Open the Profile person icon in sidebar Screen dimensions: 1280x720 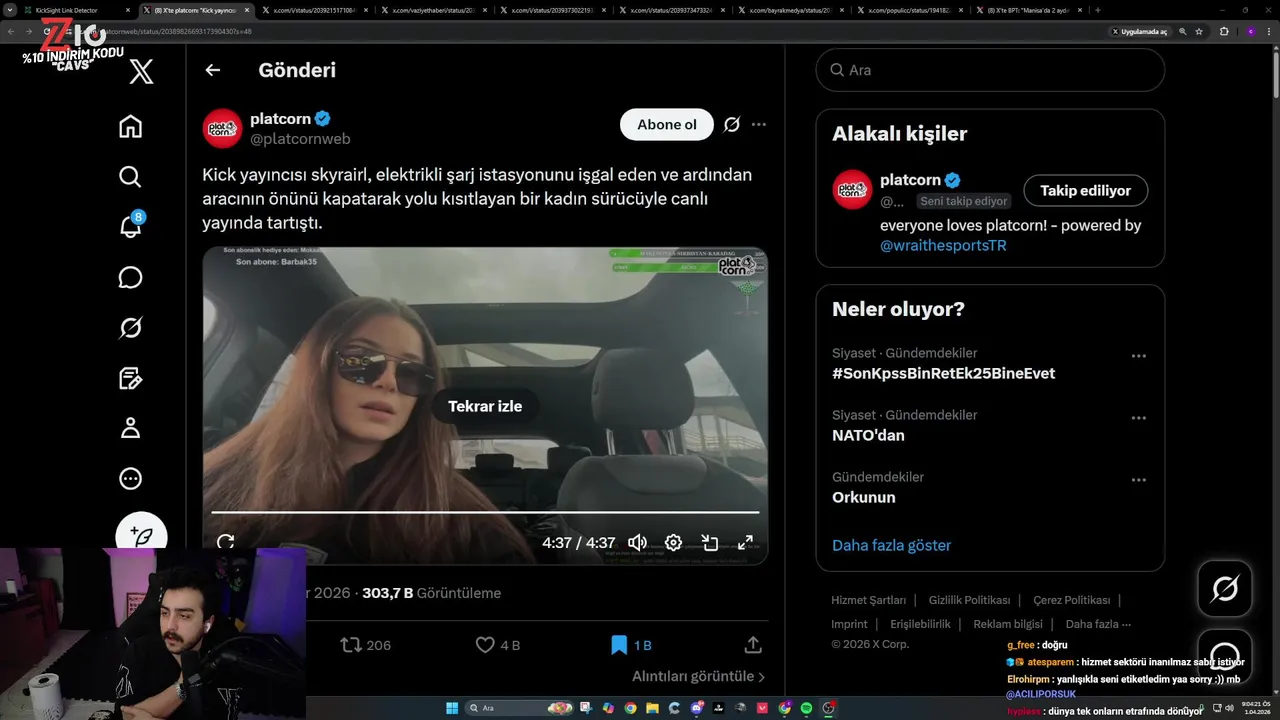(130, 428)
